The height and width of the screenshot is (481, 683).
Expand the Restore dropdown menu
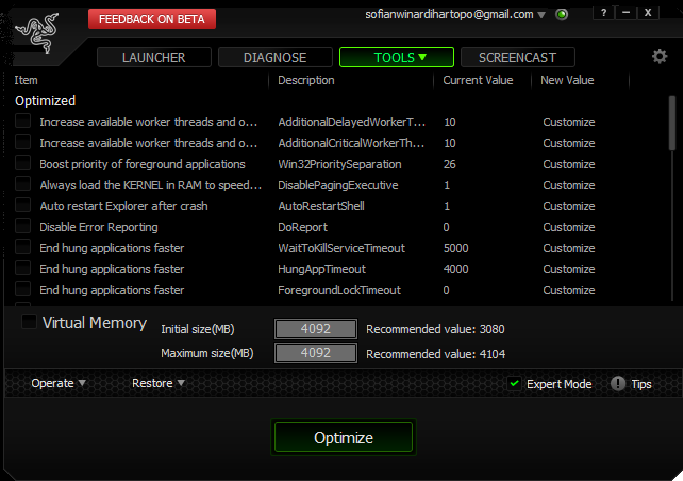click(158, 383)
